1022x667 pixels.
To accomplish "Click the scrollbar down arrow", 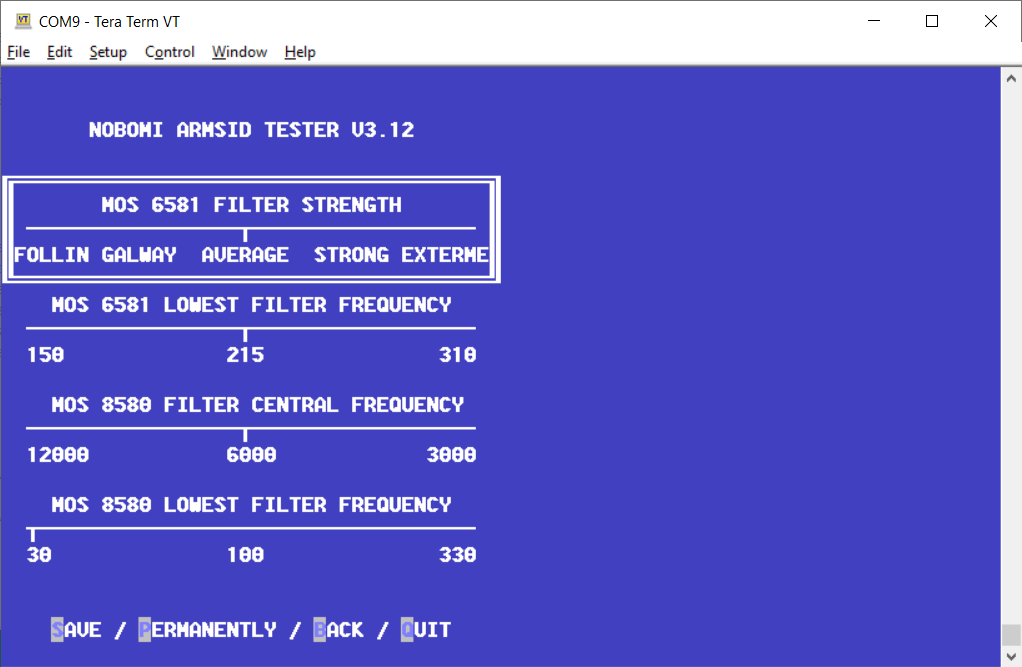I will [x=1011, y=656].
